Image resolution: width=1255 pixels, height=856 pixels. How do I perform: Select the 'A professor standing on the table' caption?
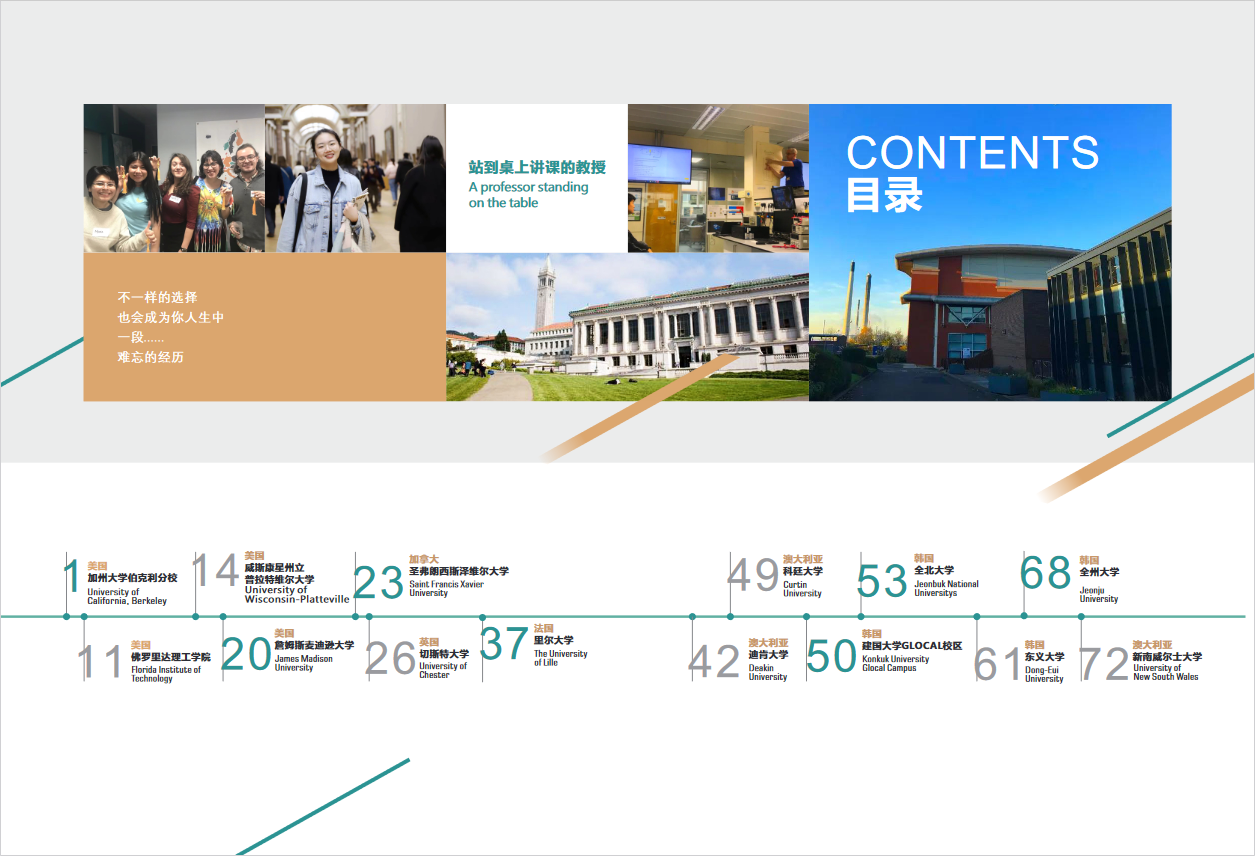click(x=529, y=194)
